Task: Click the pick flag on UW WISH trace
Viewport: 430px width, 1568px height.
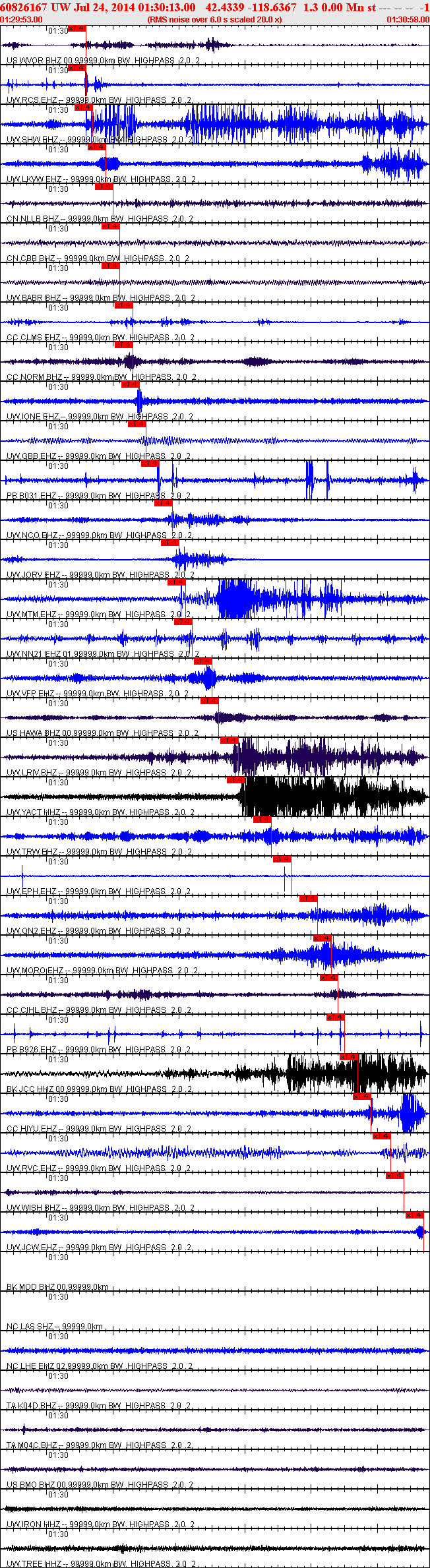Action: [x=394, y=1176]
